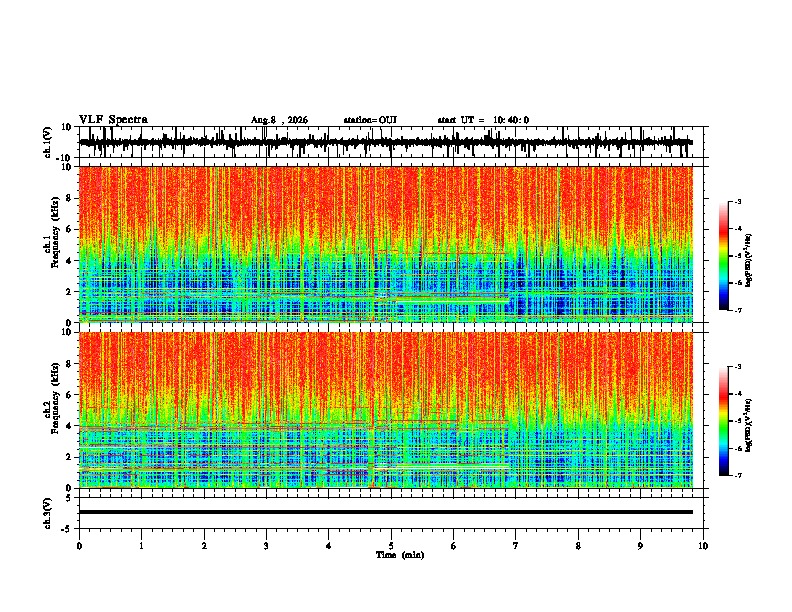Click the "ch.1(V)" waveform axis label

48,142
